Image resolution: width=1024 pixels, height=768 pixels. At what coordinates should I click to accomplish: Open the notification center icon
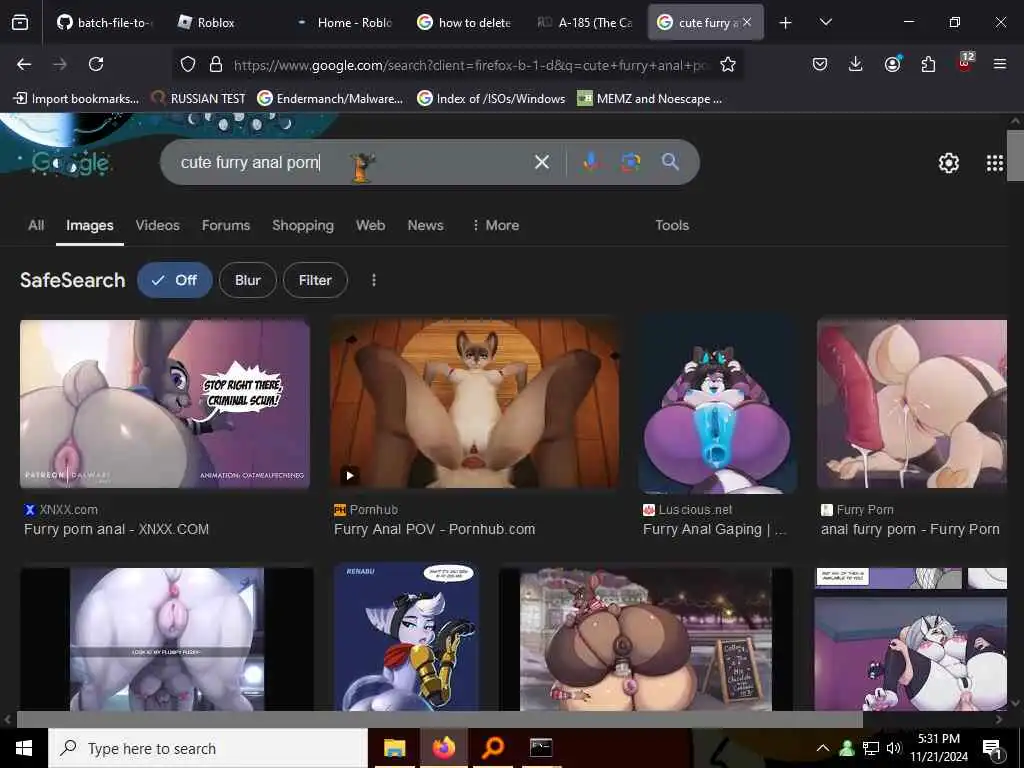[x=993, y=749]
